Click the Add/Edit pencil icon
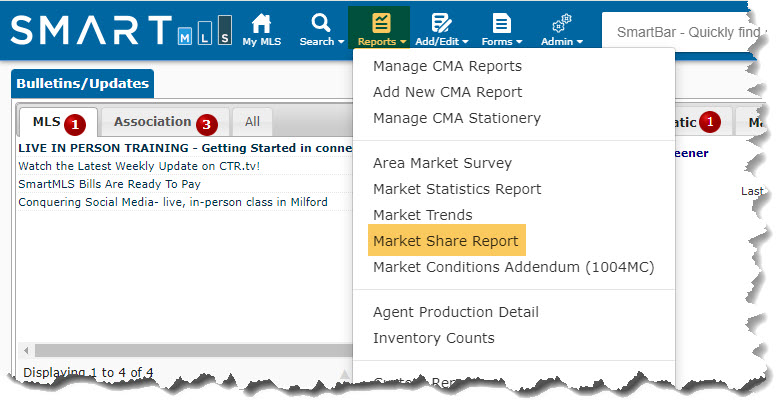776x400 pixels. point(441,23)
